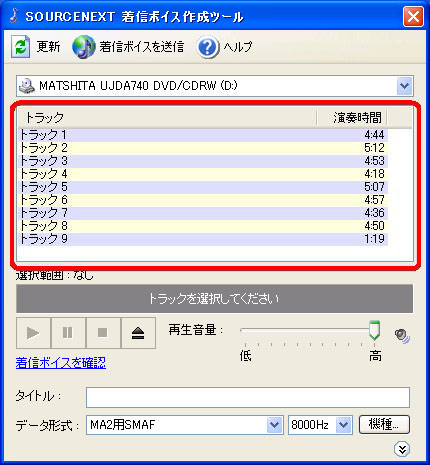The height and width of the screenshot is (465, 430).
Task: Sort by the 演奏時間 column header
Action: tap(352, 118)
